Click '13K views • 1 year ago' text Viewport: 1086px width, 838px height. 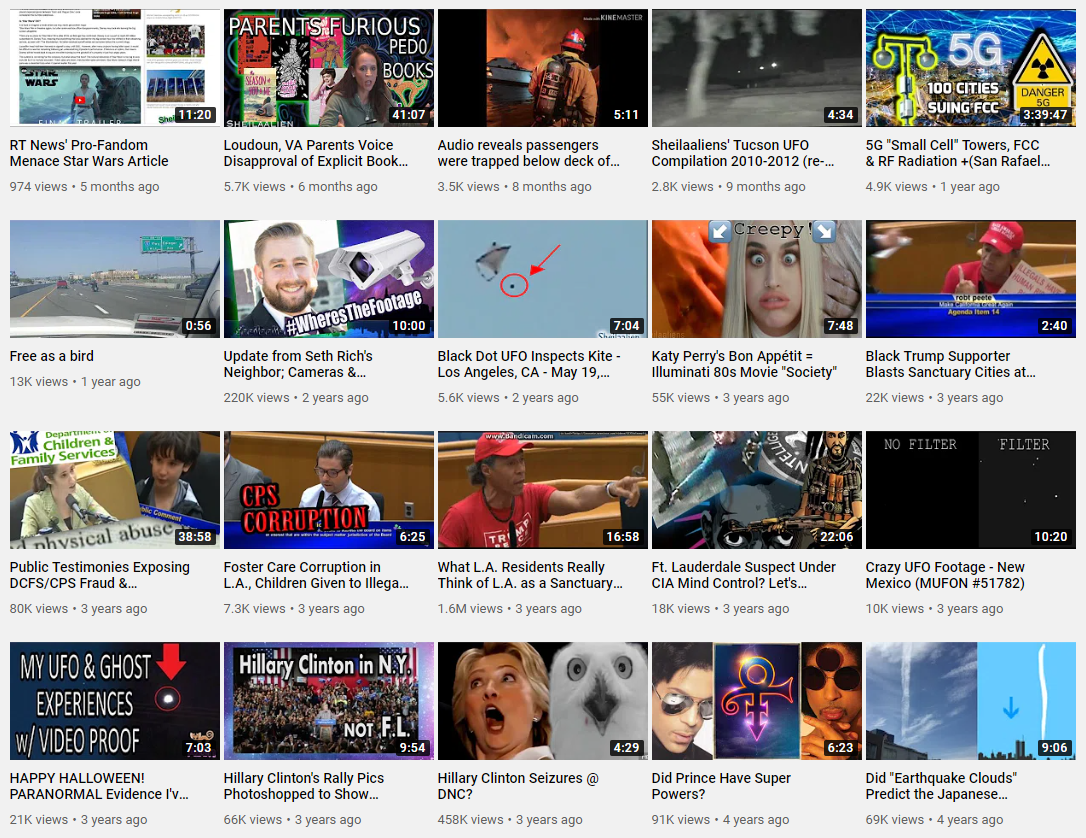click(75, 382)
